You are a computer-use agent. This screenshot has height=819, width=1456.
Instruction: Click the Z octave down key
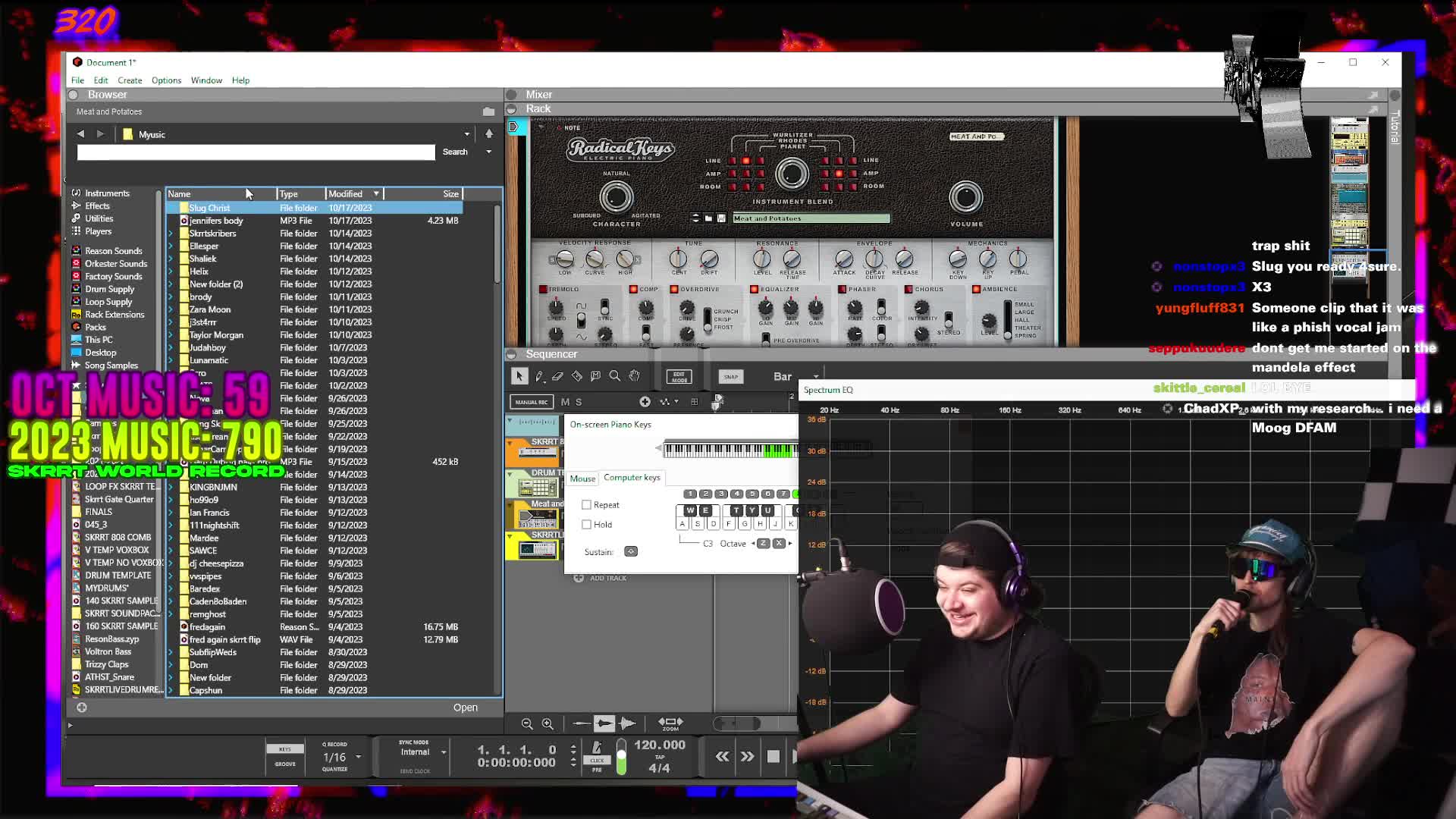[x=763, y=544]
